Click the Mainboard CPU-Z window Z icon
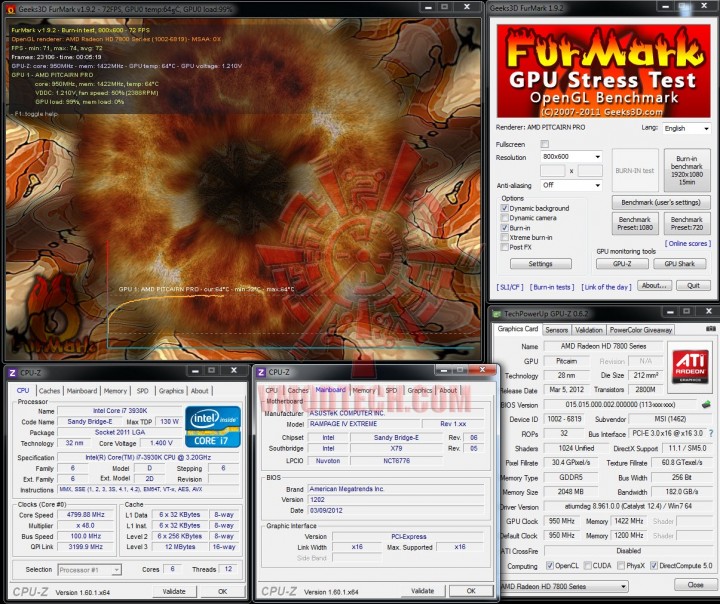Image resolution: width=720 pixels, height=604 pixels. pyautogui.click(x=261, y=372)
